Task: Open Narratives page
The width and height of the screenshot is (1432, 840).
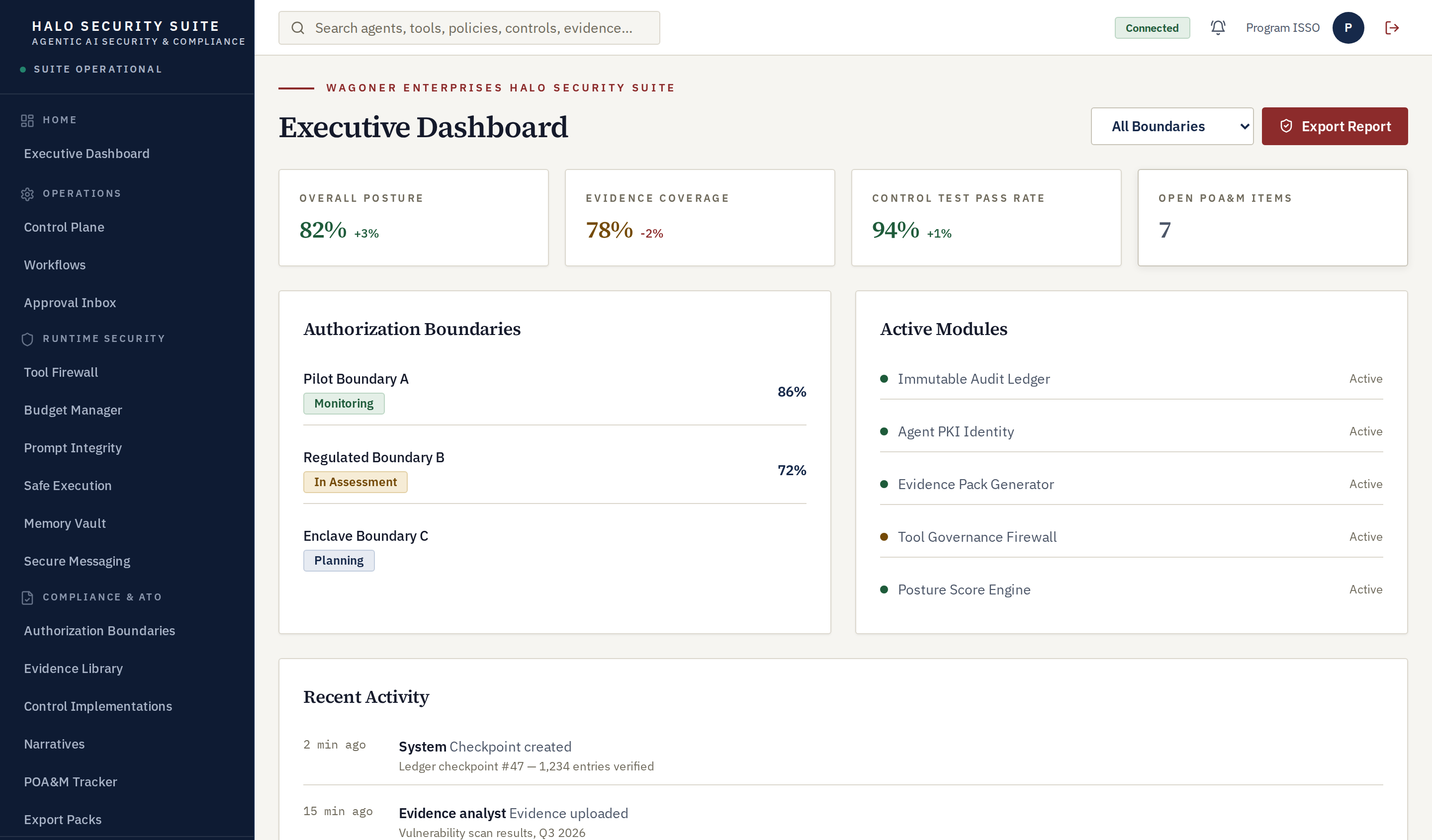Action: 54,744
